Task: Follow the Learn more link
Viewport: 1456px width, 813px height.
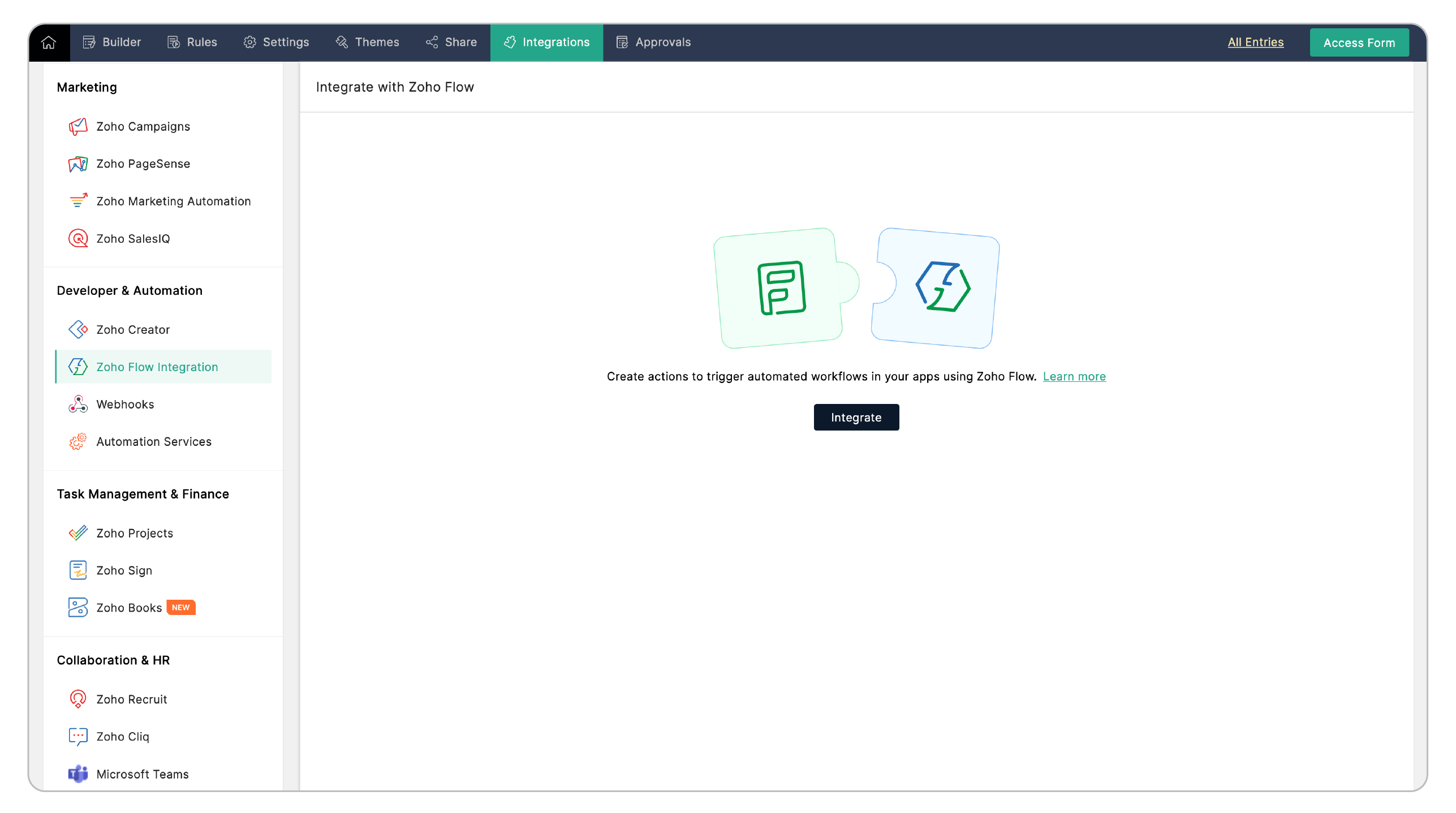Action: click(x=1074, y=377)
